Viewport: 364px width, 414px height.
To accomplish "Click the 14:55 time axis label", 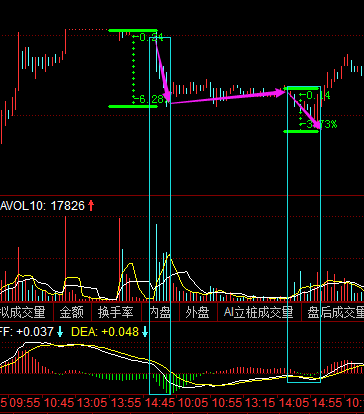I will pos(328,403).
